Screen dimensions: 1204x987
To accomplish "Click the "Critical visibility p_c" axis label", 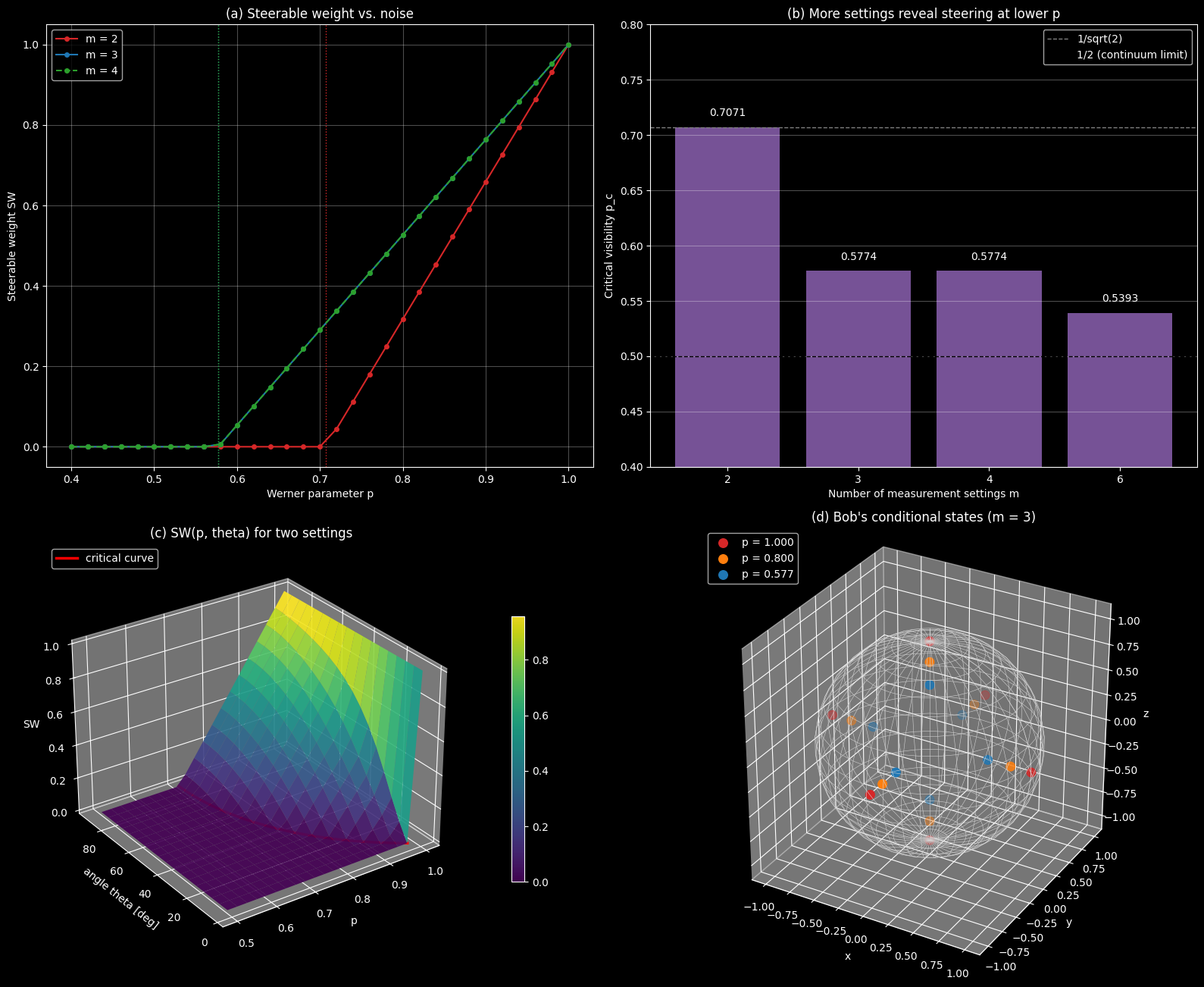I will (x=609, y=246).
